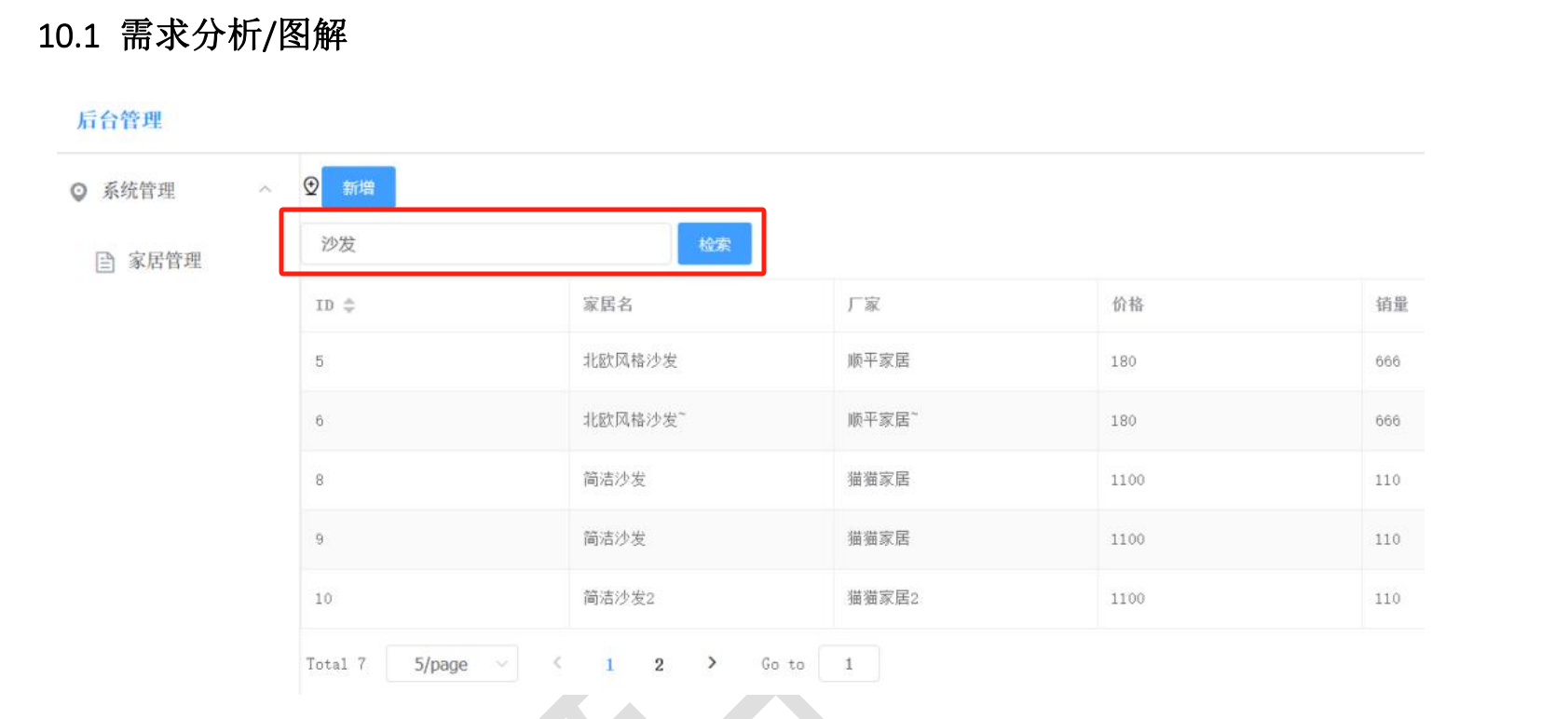Select the 简洁沙发 cell in row ID 8
Screen dimensions: 1568x719
point(614,480)
